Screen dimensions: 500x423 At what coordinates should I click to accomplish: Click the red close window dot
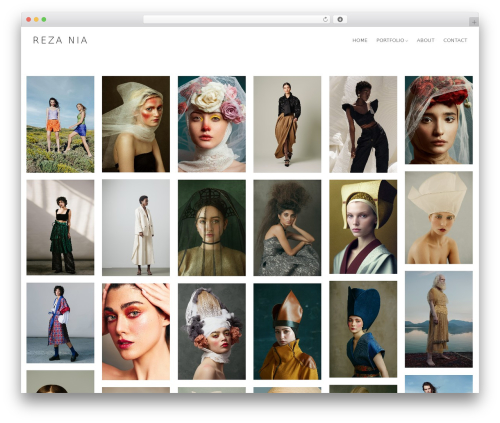click(29, 20)
